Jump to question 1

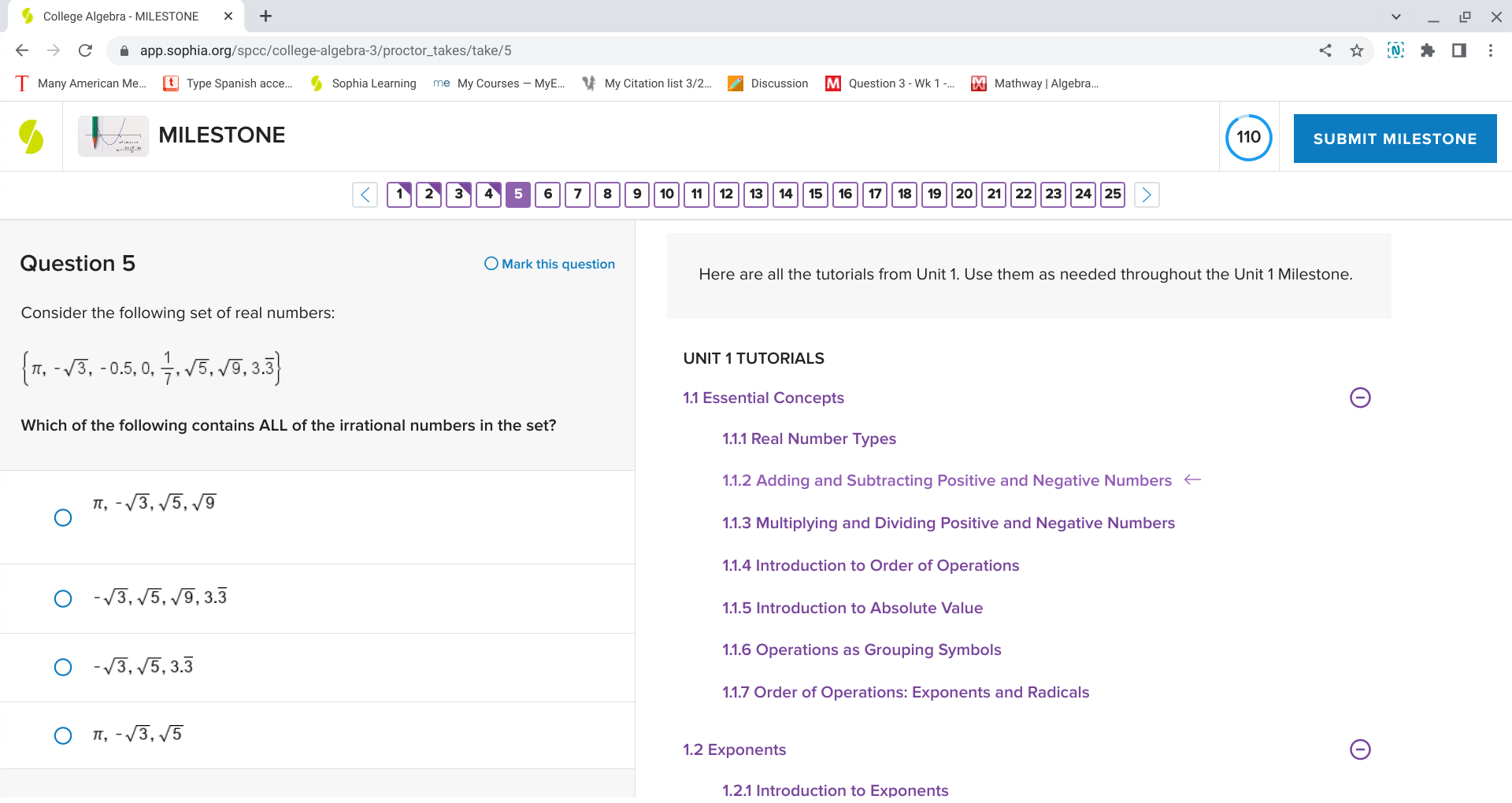point(399,194)
